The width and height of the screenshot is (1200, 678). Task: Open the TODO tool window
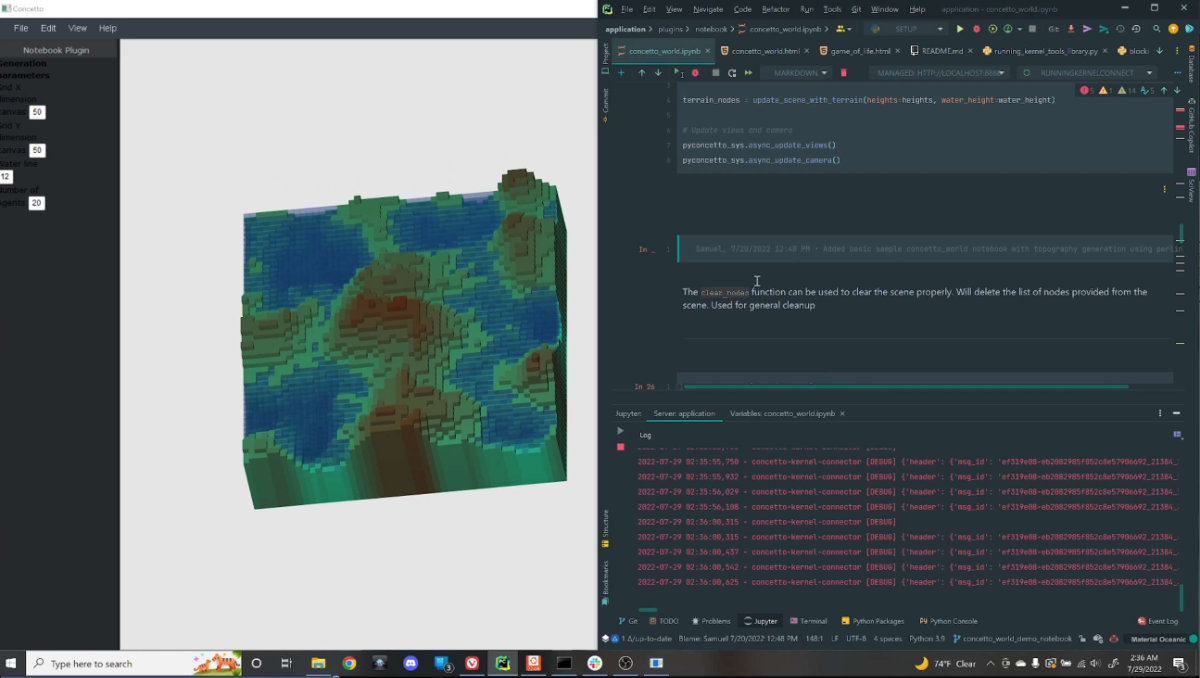coord(663,621)
